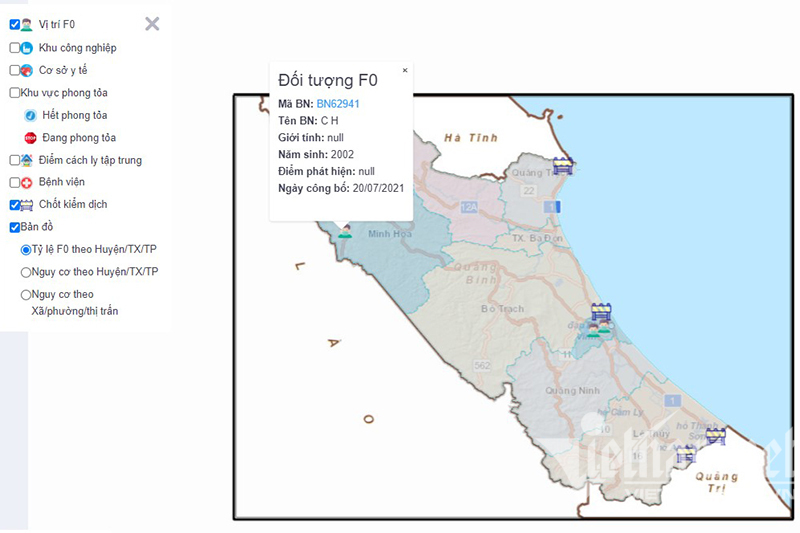Enable the Điểm cách ly tập trung checkbox

[x=15, y=160]
